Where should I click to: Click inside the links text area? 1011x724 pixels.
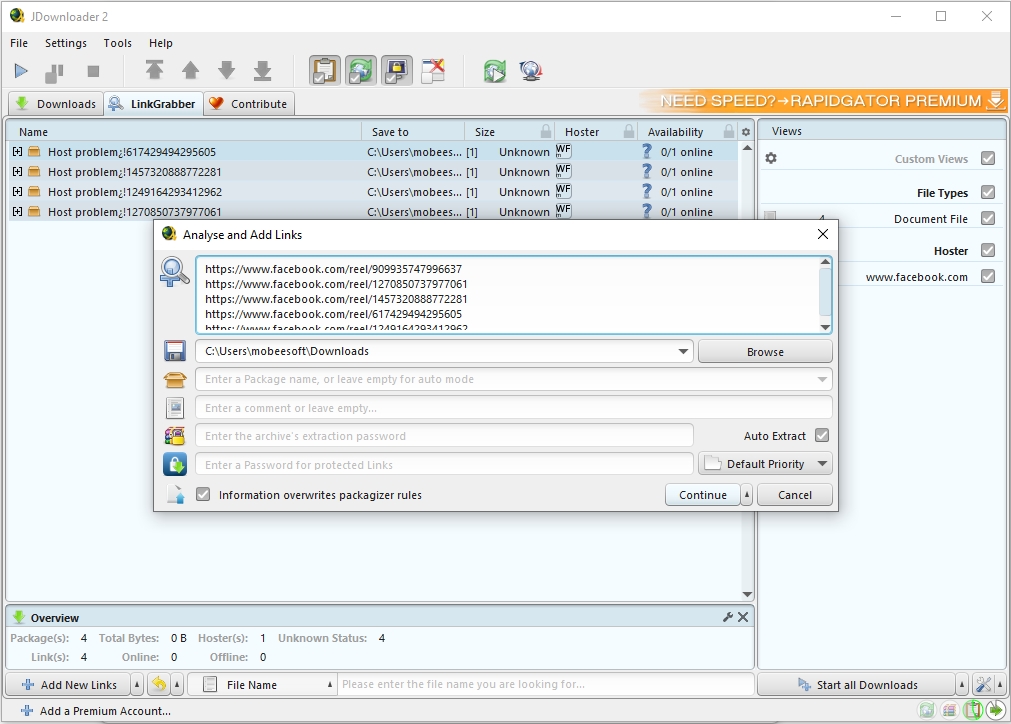(x=507, y=295)
